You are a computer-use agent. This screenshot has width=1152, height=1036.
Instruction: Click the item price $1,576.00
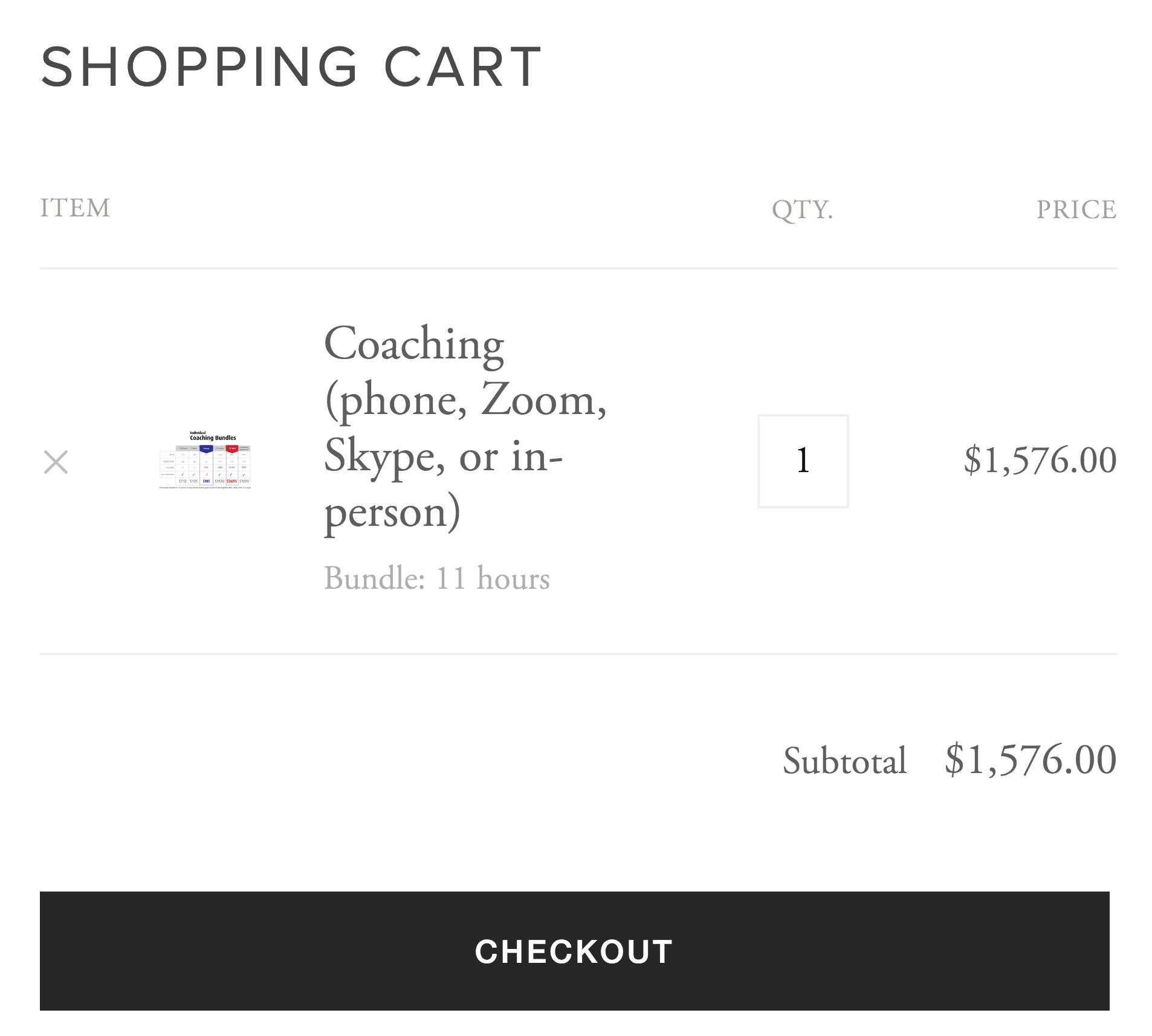point(1040,460)
